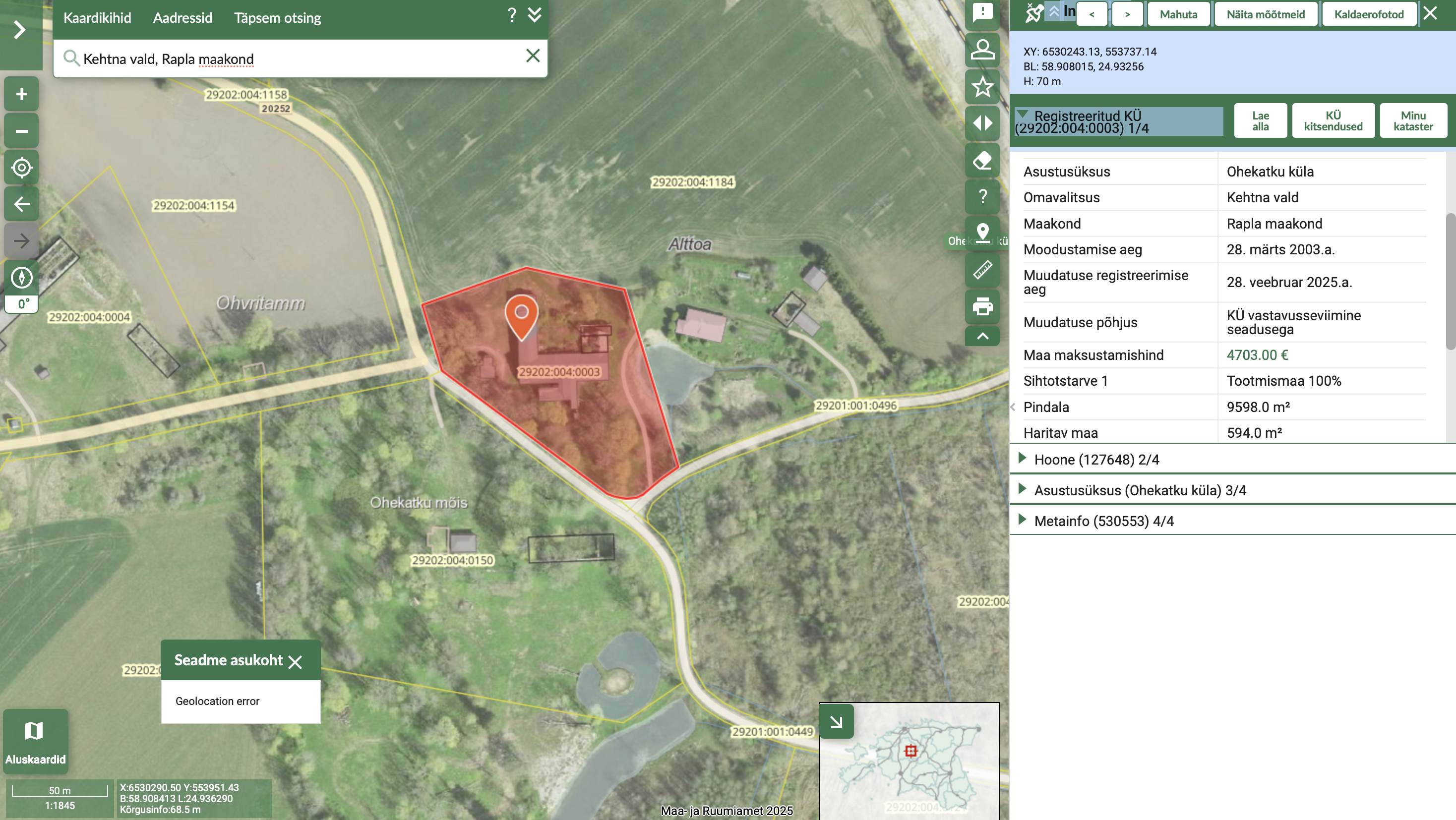Image resolution: width=1456 pixels, height=820 pixels.
Task: Click the parcel label 29202:004:1184
Action: pos(692,182)
